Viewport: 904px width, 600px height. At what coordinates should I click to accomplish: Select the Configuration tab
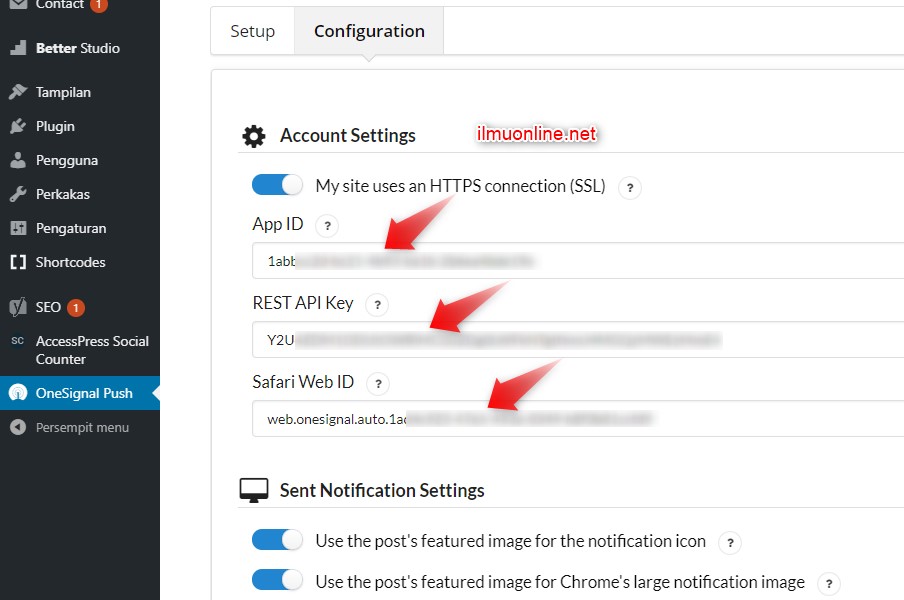[x=369, y=31]
